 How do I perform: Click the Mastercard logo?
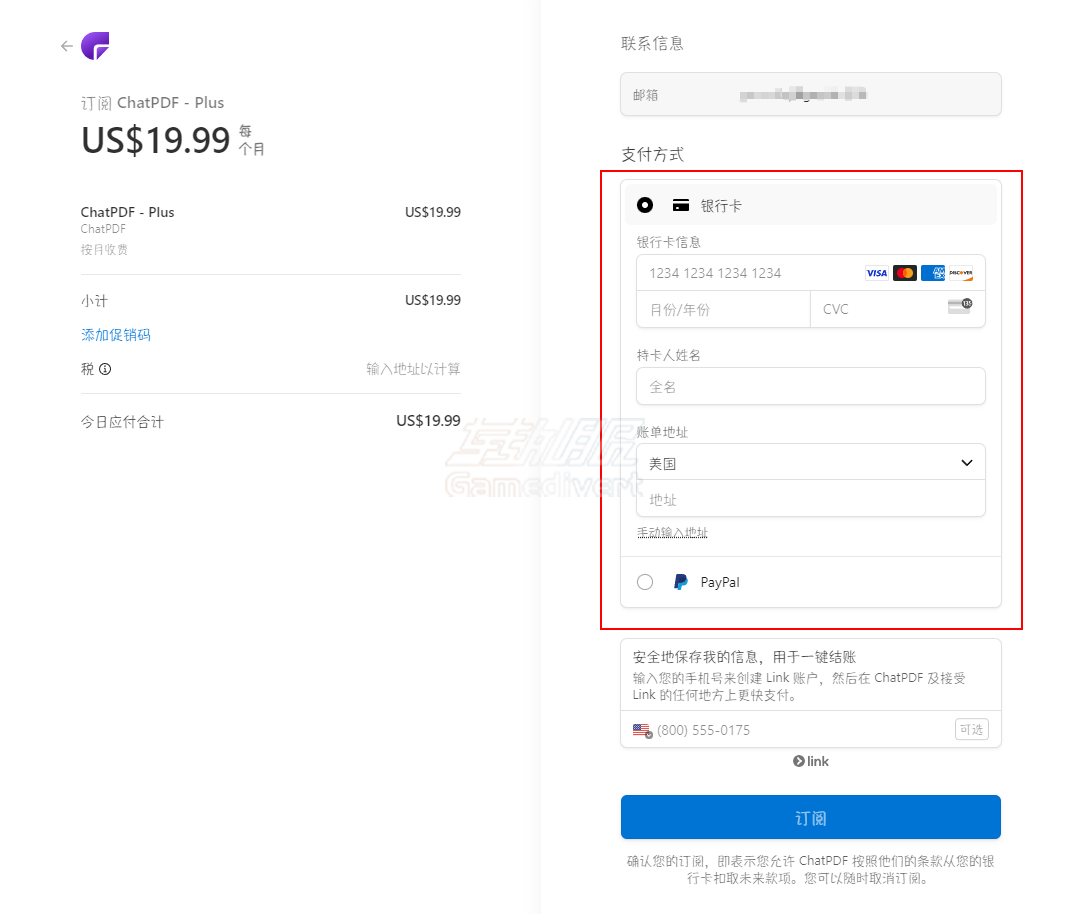904,273
